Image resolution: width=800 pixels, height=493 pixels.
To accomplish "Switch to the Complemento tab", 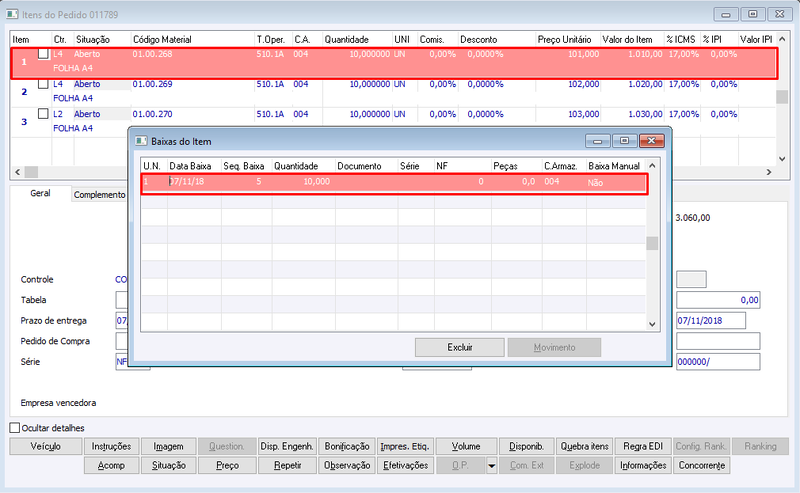I will [99, 194].
